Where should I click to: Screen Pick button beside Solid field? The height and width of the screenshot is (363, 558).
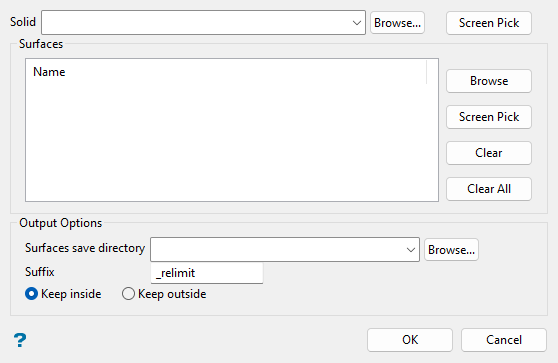click(489, 23)
